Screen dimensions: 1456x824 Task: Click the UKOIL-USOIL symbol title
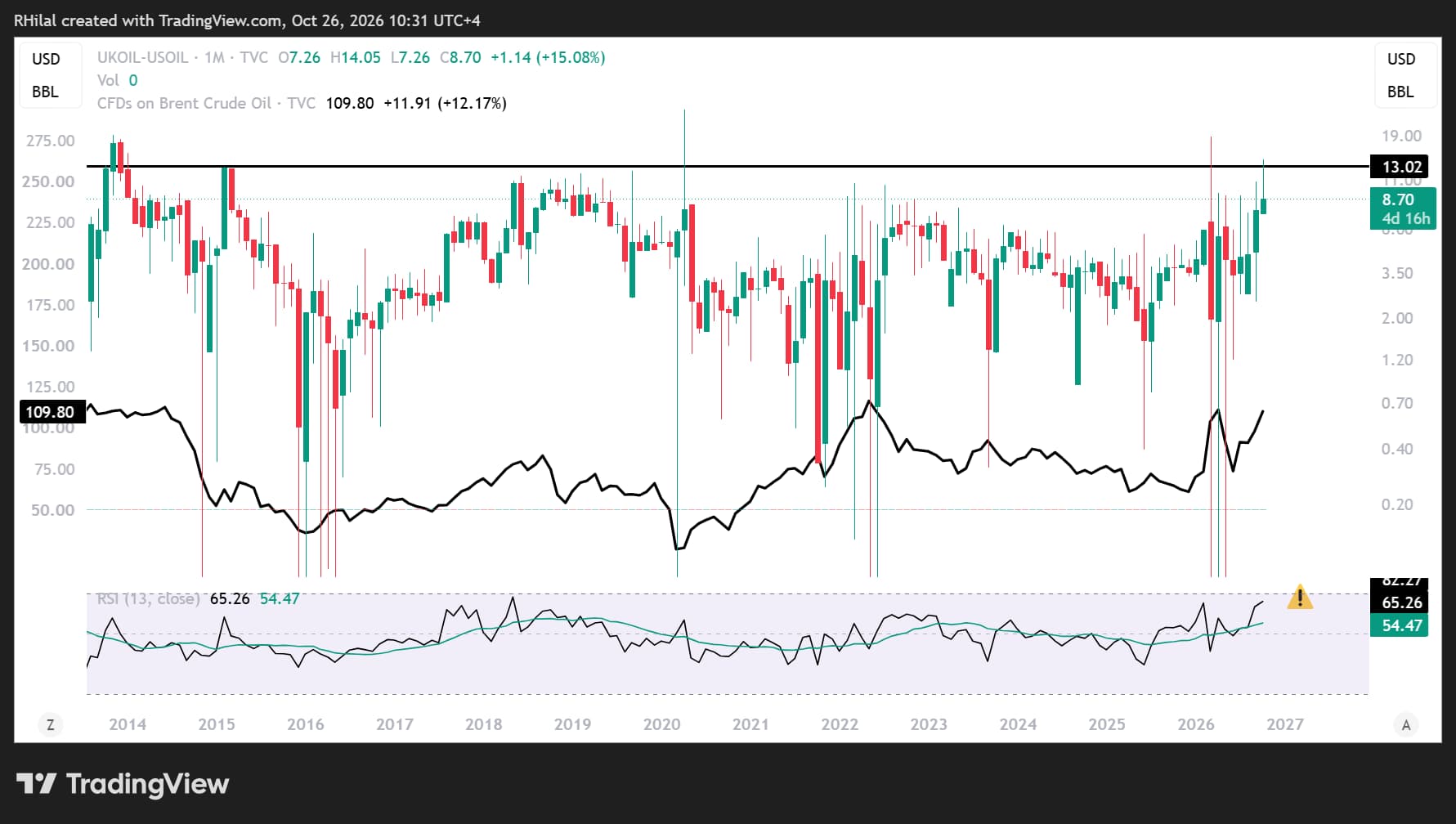(x=143, y=58)
